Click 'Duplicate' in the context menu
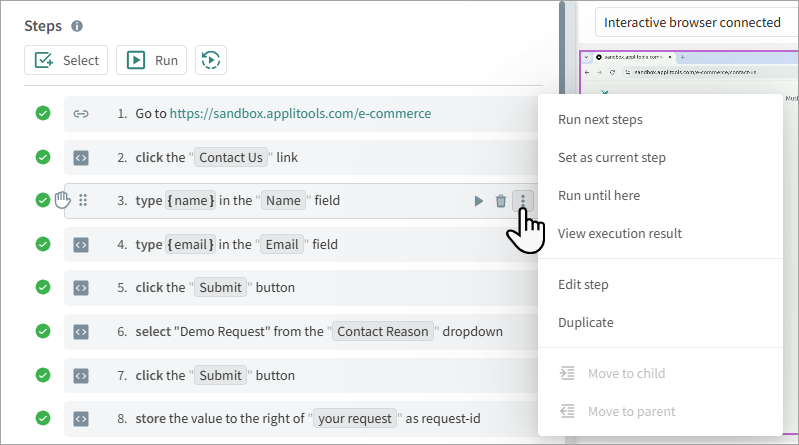The height and width of the screenshot is (445, 799). coord(586,323)
